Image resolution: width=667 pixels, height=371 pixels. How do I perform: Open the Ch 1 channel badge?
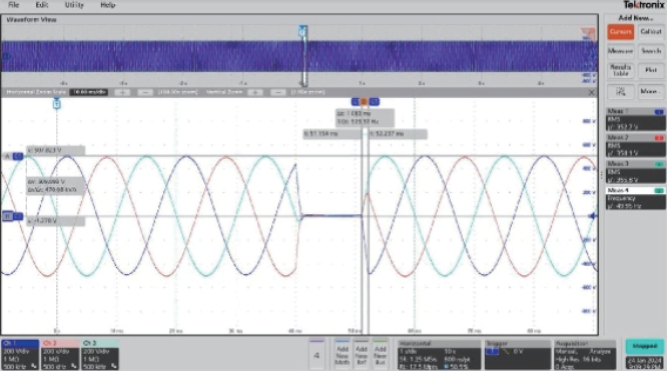(x=20, y=354)
